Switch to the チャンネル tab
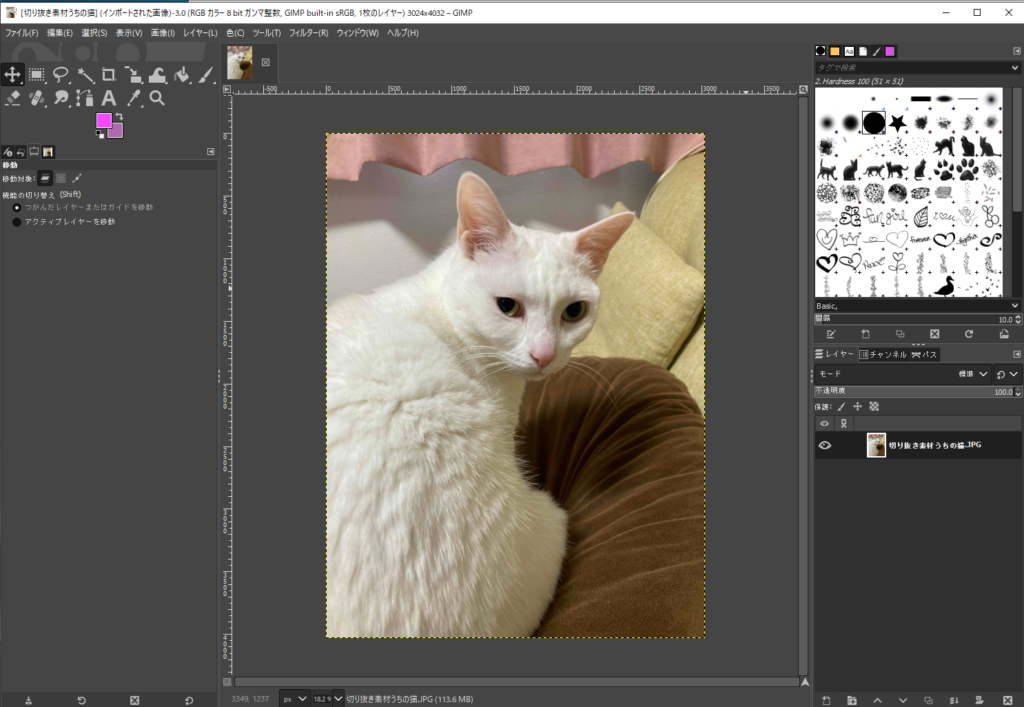Screen dimensions: 1024x707 pos(882,354)
